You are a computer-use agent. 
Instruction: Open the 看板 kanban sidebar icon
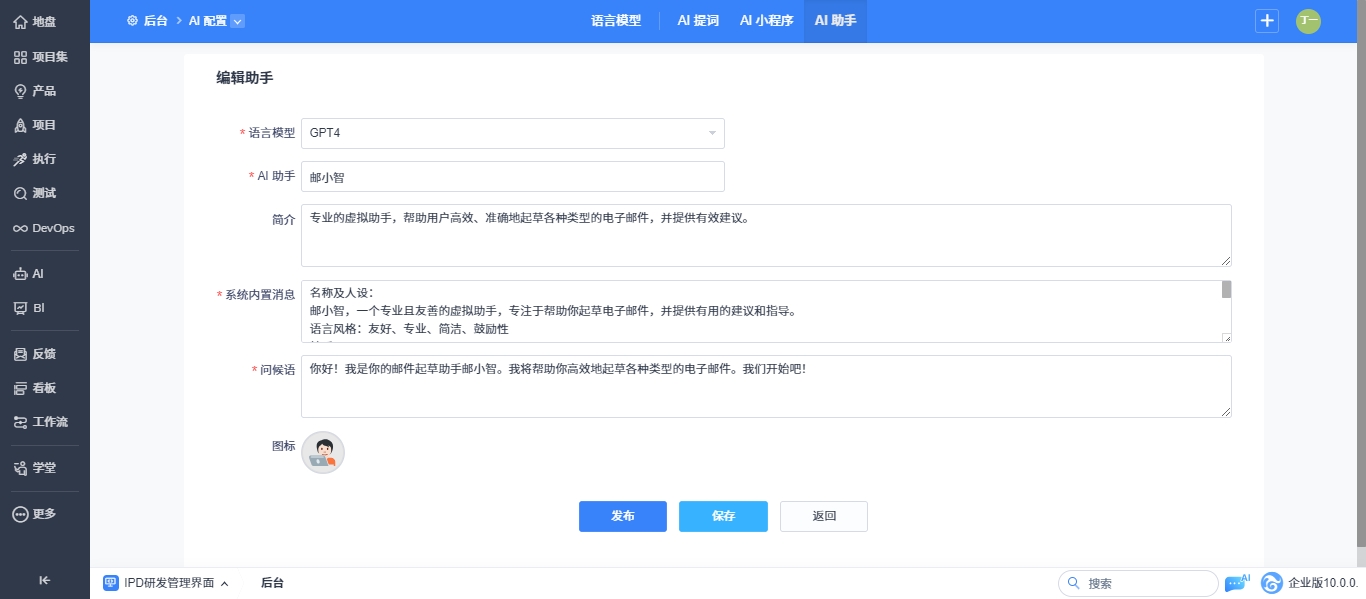tap(20, 388)
